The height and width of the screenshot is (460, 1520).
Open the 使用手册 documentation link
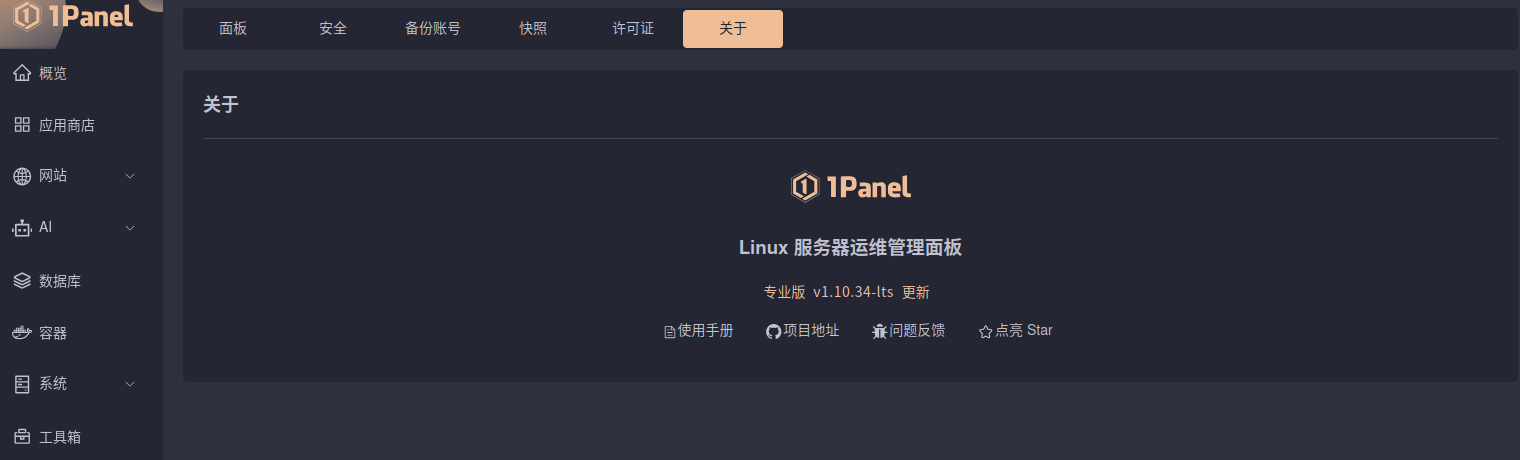[x=704, y=331]
